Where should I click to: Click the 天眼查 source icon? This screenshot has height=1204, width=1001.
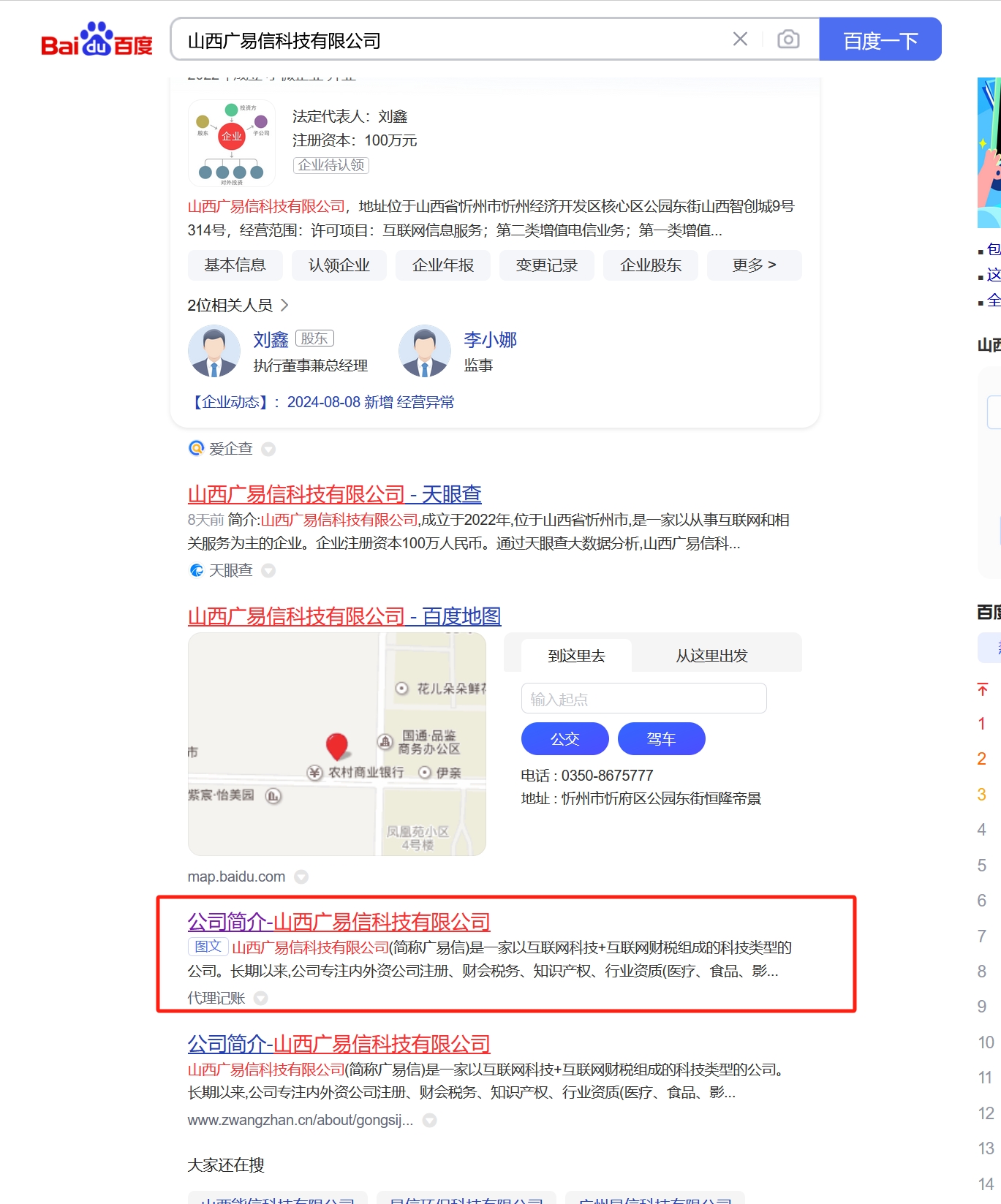196,570
